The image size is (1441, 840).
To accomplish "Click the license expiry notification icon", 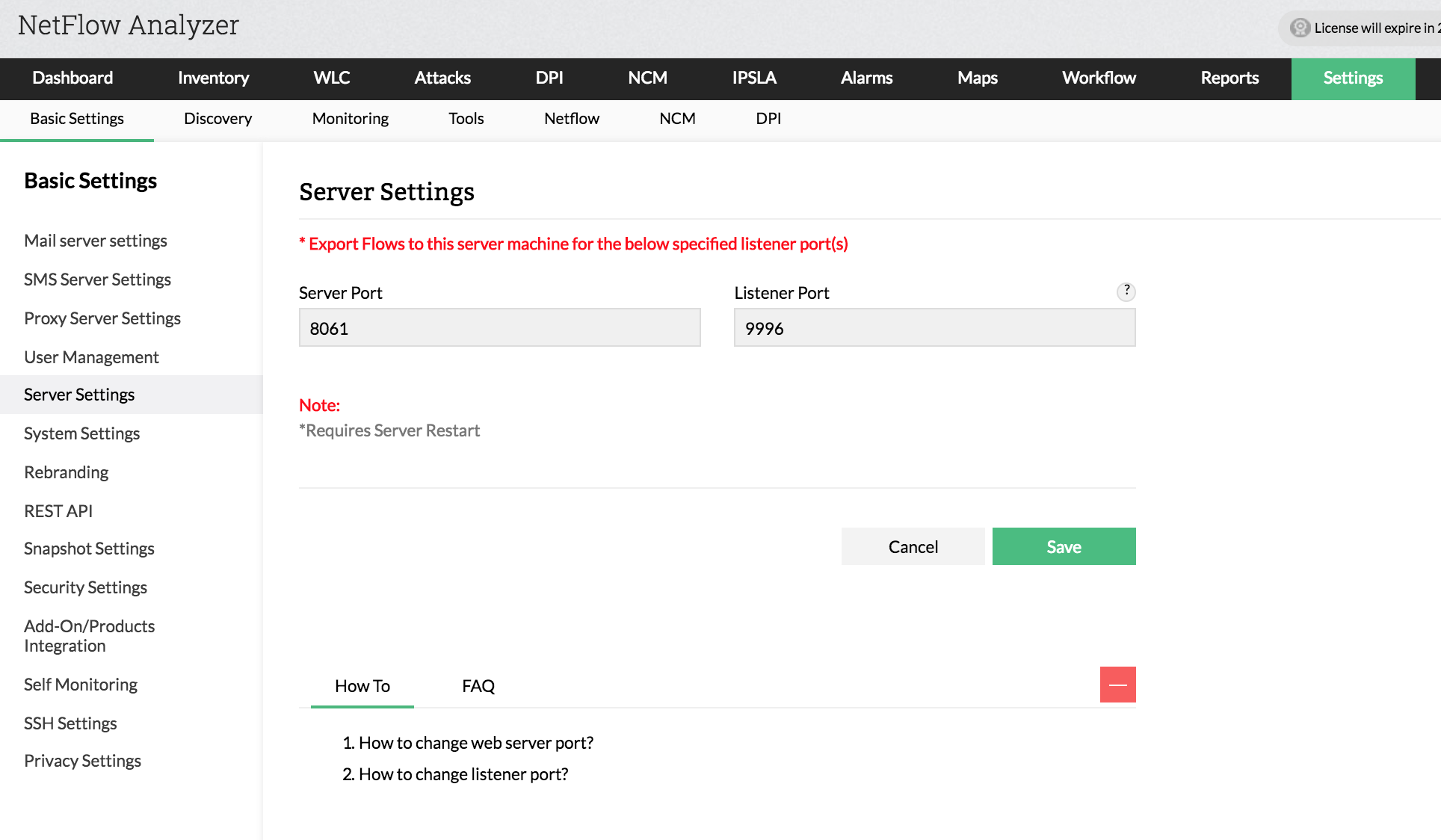I will click(1300, 28).
